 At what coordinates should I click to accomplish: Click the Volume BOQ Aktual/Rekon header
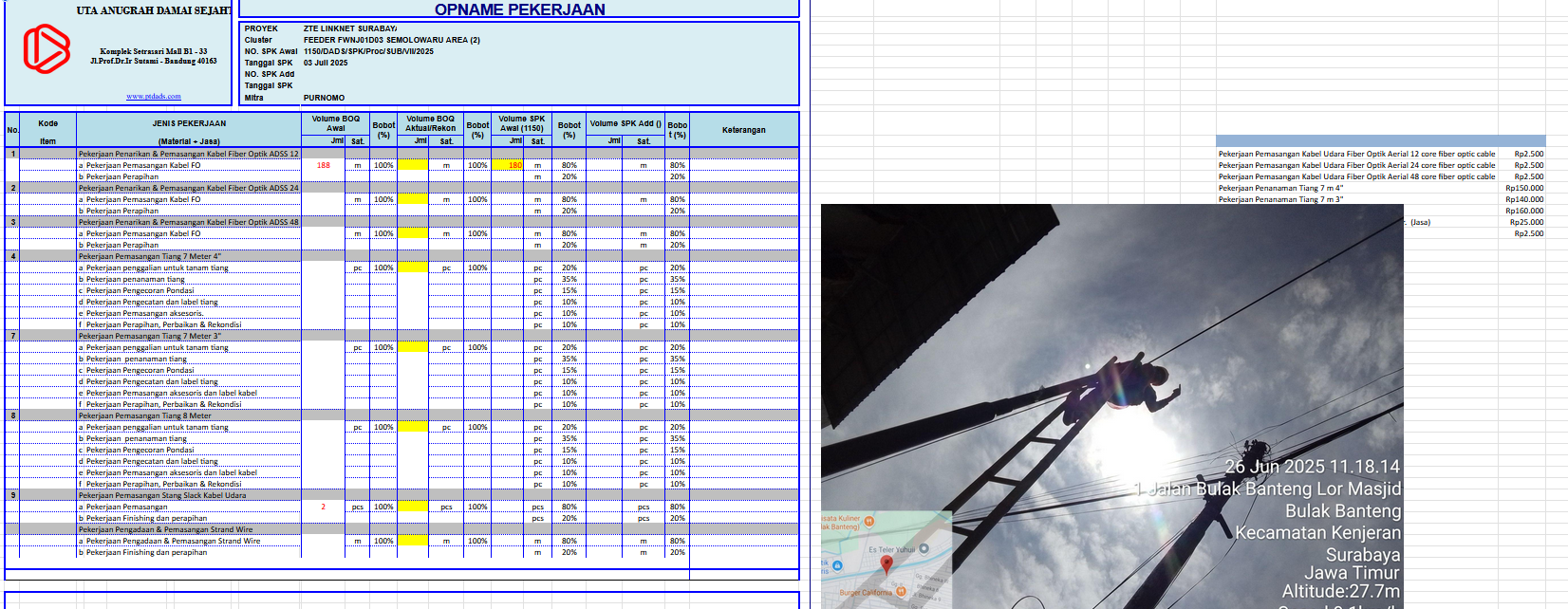click(430, 123)
